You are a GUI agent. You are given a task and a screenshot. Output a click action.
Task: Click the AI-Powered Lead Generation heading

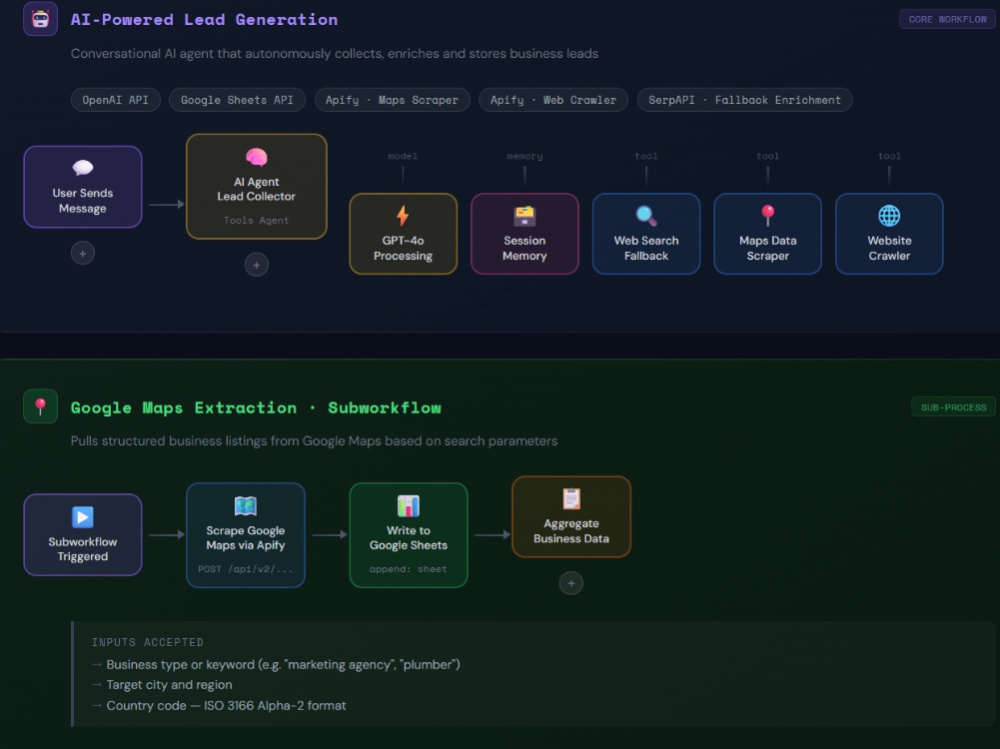204,20
